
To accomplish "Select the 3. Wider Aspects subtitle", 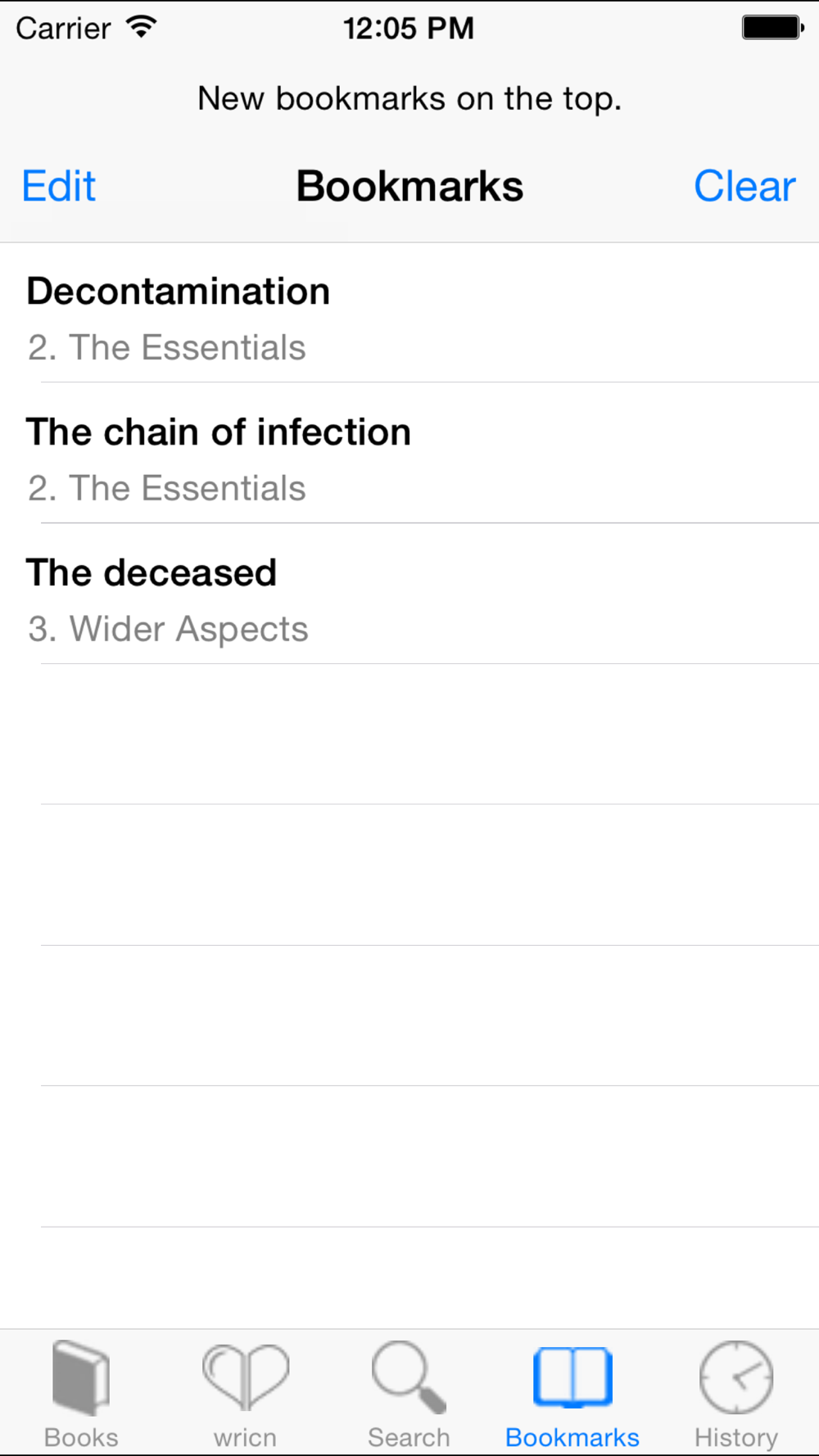I will click(x=168, y=629).
